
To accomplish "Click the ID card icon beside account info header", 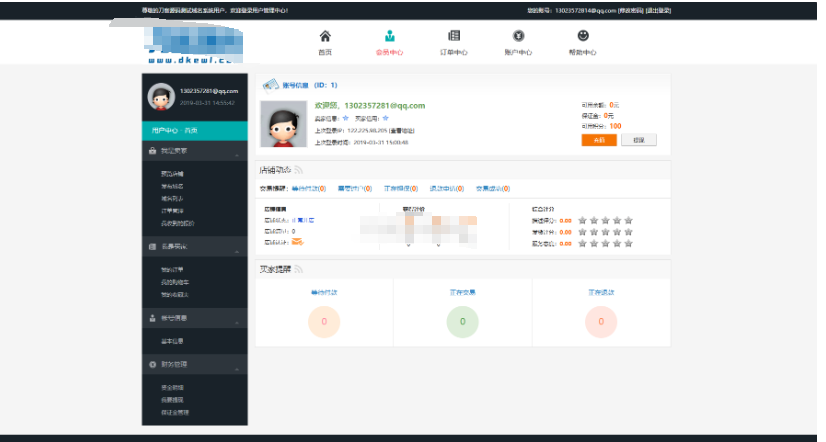I will [x=271, y=85].
